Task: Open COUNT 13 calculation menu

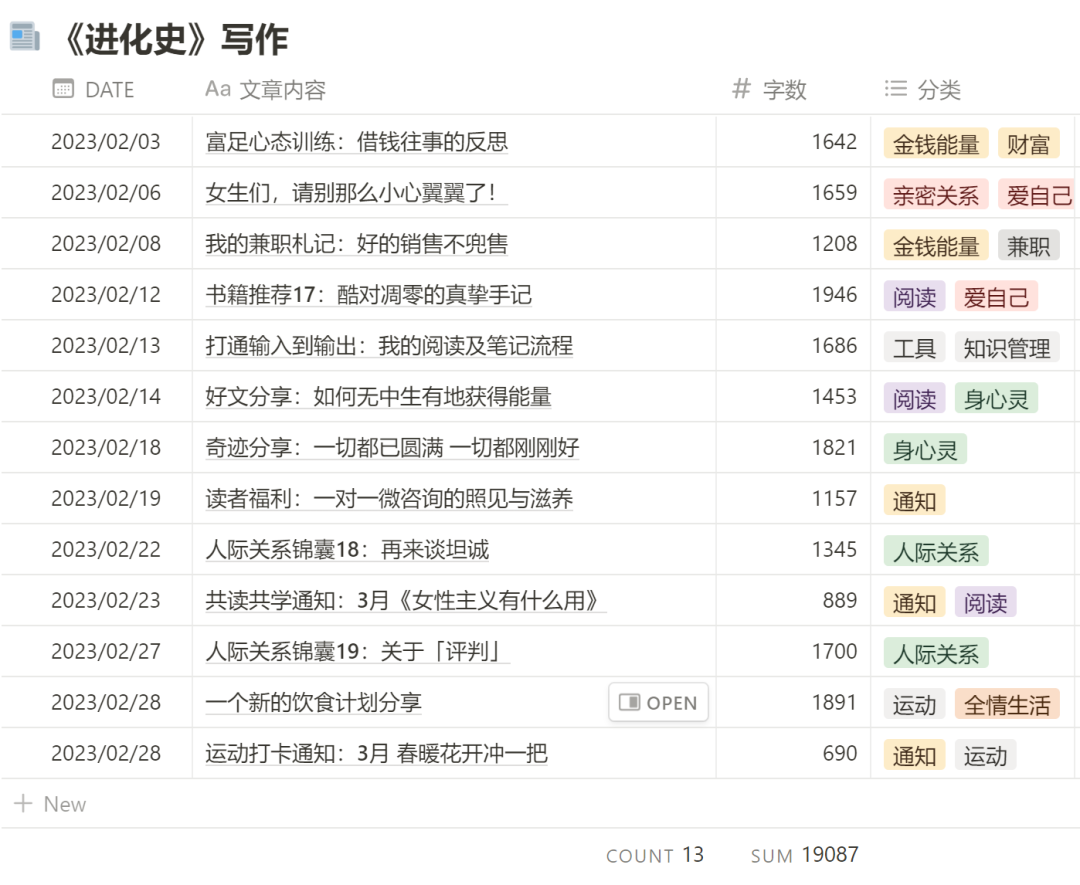Action: (x=655, y=855)
